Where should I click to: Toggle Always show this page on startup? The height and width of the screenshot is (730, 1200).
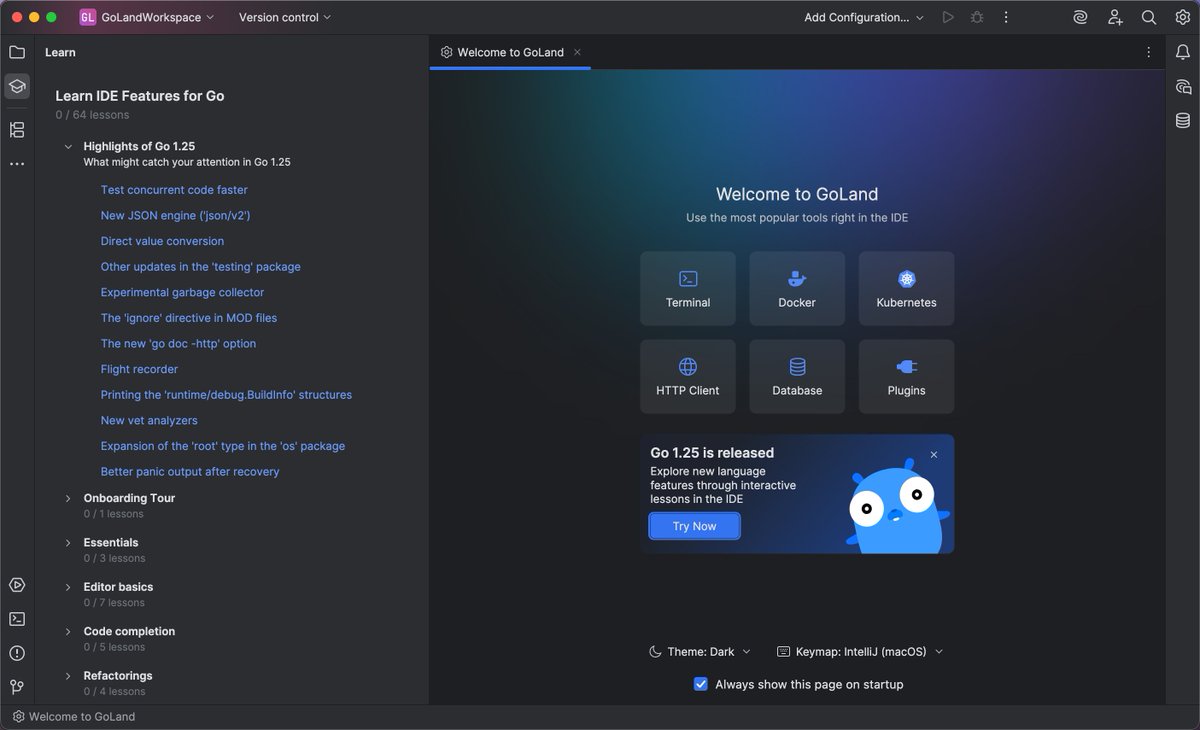(x=701, y=684)
